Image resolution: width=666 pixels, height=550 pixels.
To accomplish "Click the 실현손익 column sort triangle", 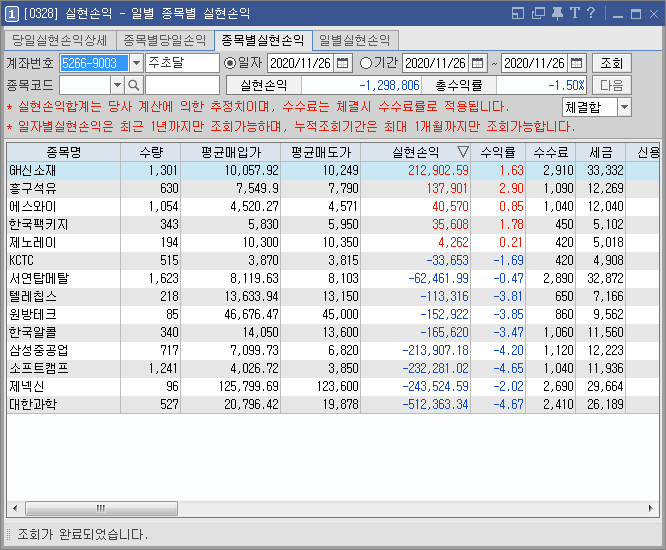I will tap(463, 152).
